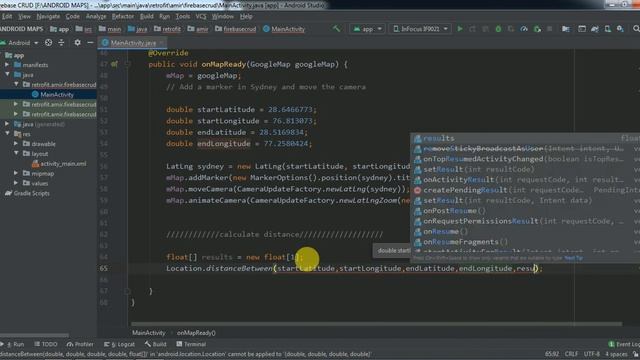
Task: Open Project panel gear settings
Action: click(x=77, y=42)
